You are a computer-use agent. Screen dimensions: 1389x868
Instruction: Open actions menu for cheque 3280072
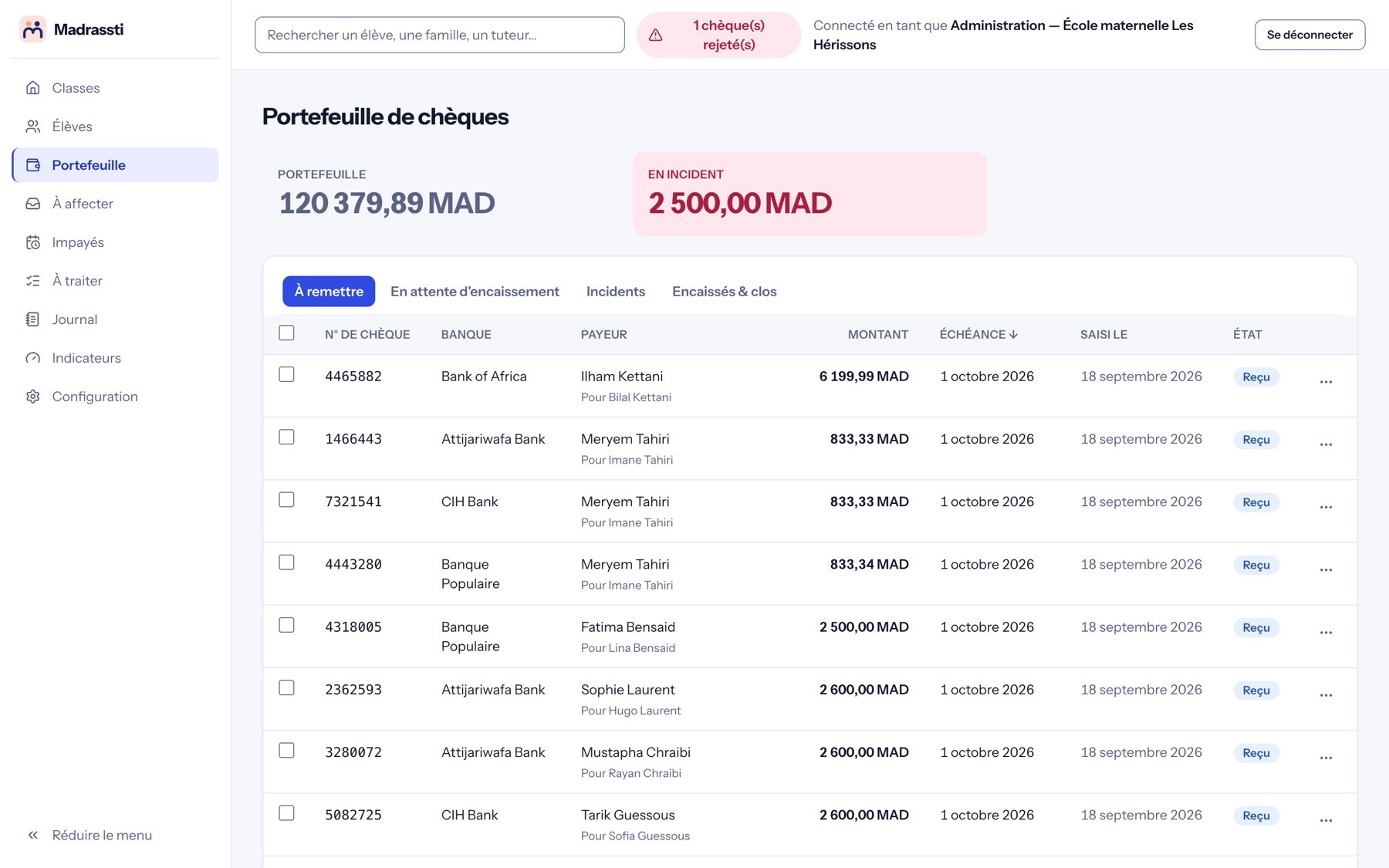1326,758
